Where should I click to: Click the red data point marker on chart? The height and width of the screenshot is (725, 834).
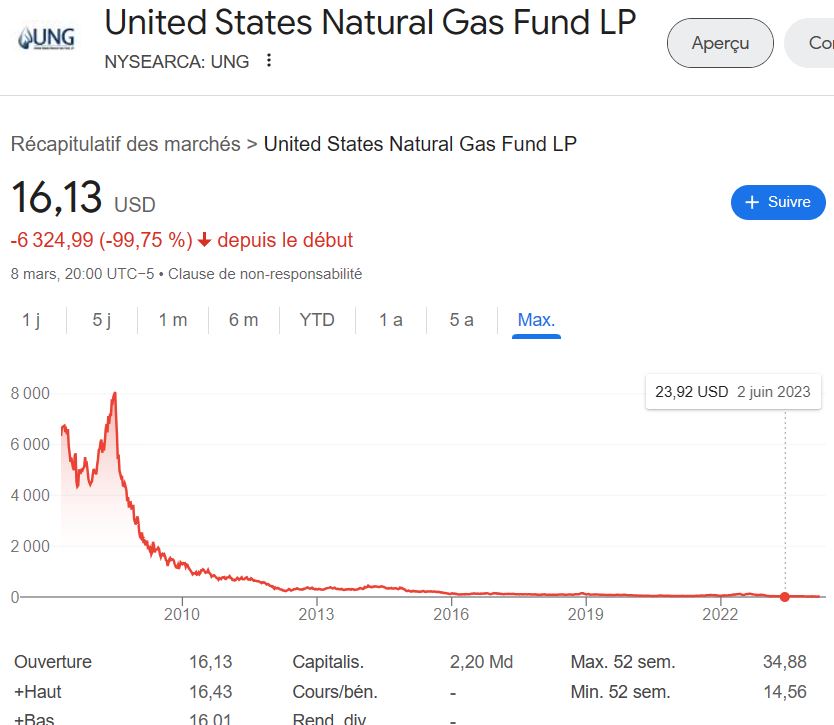click(784, 597)
